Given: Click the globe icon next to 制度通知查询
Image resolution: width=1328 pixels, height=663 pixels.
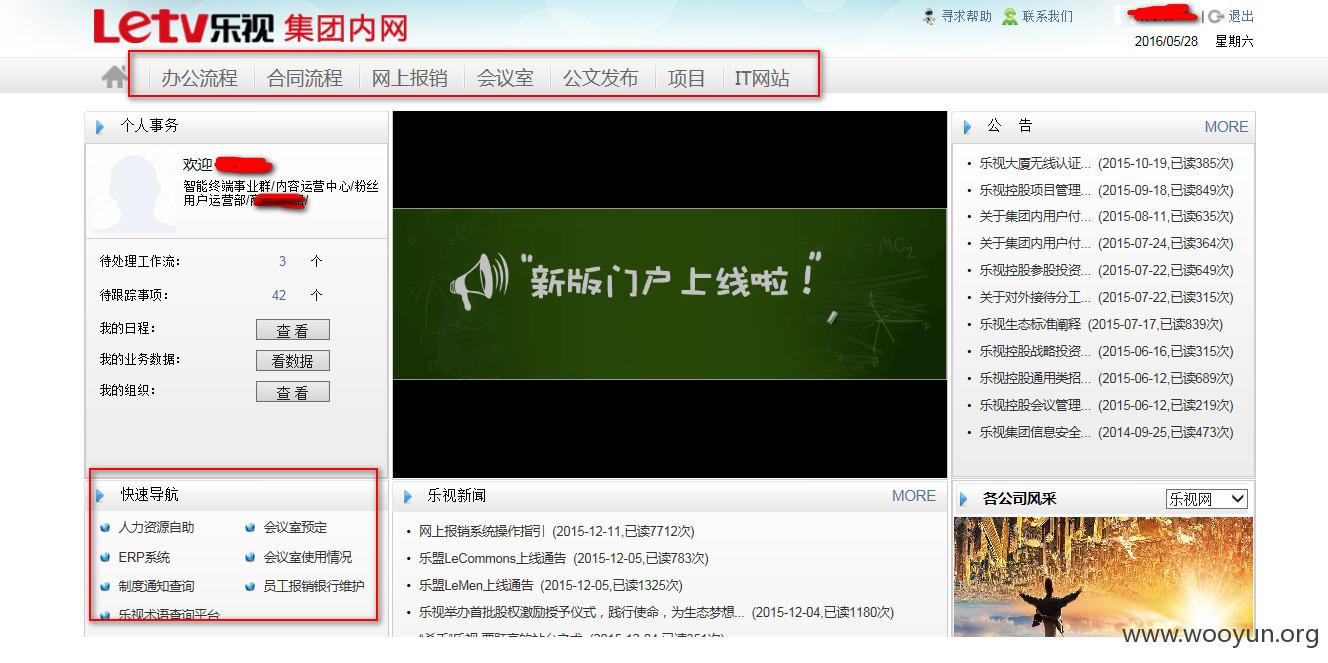Looking at the screenshot, I should click(x=105, y=587).
